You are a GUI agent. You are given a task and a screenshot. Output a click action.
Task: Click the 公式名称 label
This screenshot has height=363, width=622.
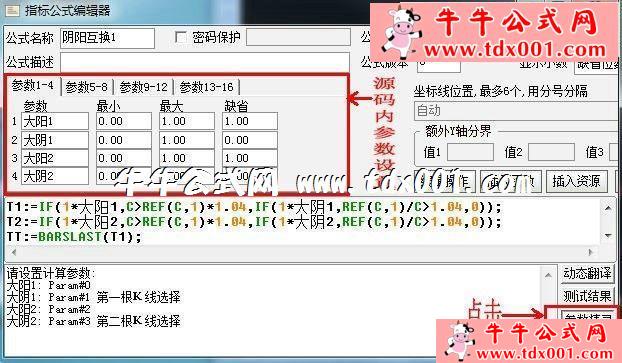[29, 38]
